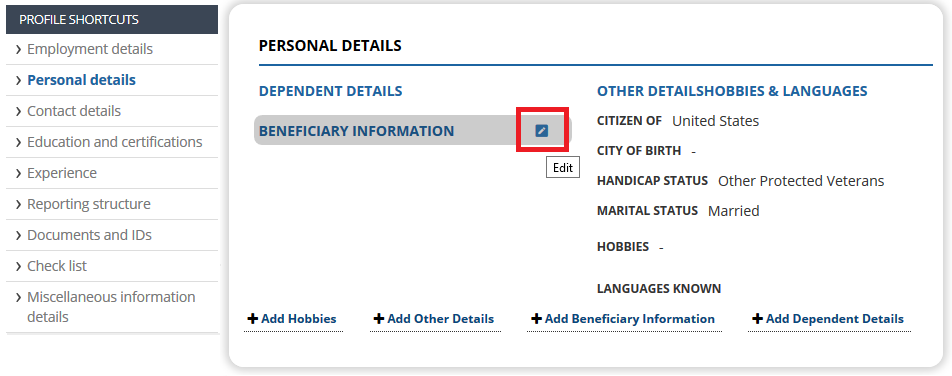The width and height of the screenshot is (952, 376).
Task: Open the Reporting structure shortcut
Action: 89,204
